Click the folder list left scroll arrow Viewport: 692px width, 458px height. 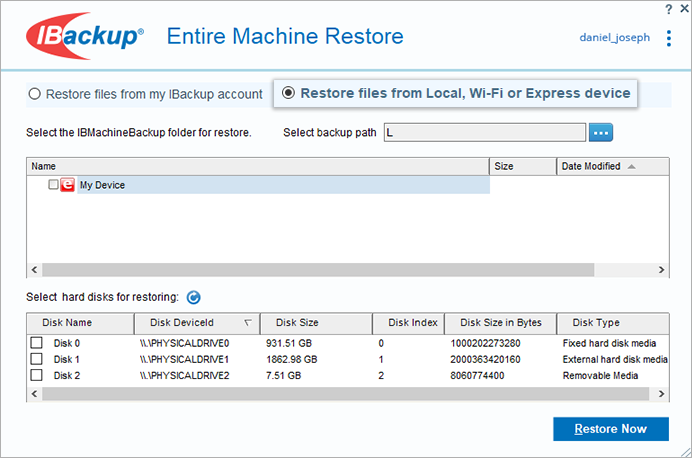point(34,270)
